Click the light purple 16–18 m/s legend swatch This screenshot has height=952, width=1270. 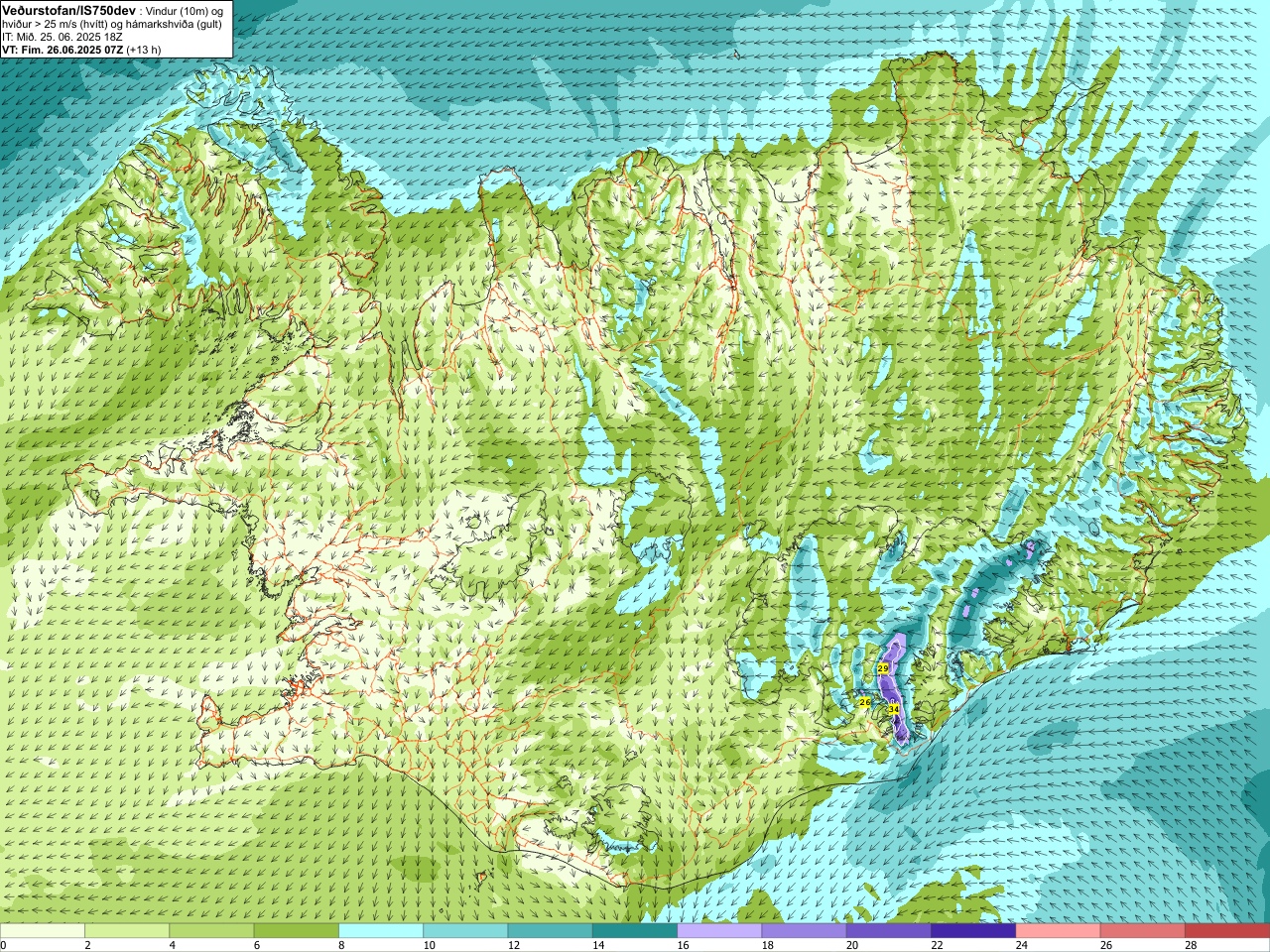[x=719, y=931]
